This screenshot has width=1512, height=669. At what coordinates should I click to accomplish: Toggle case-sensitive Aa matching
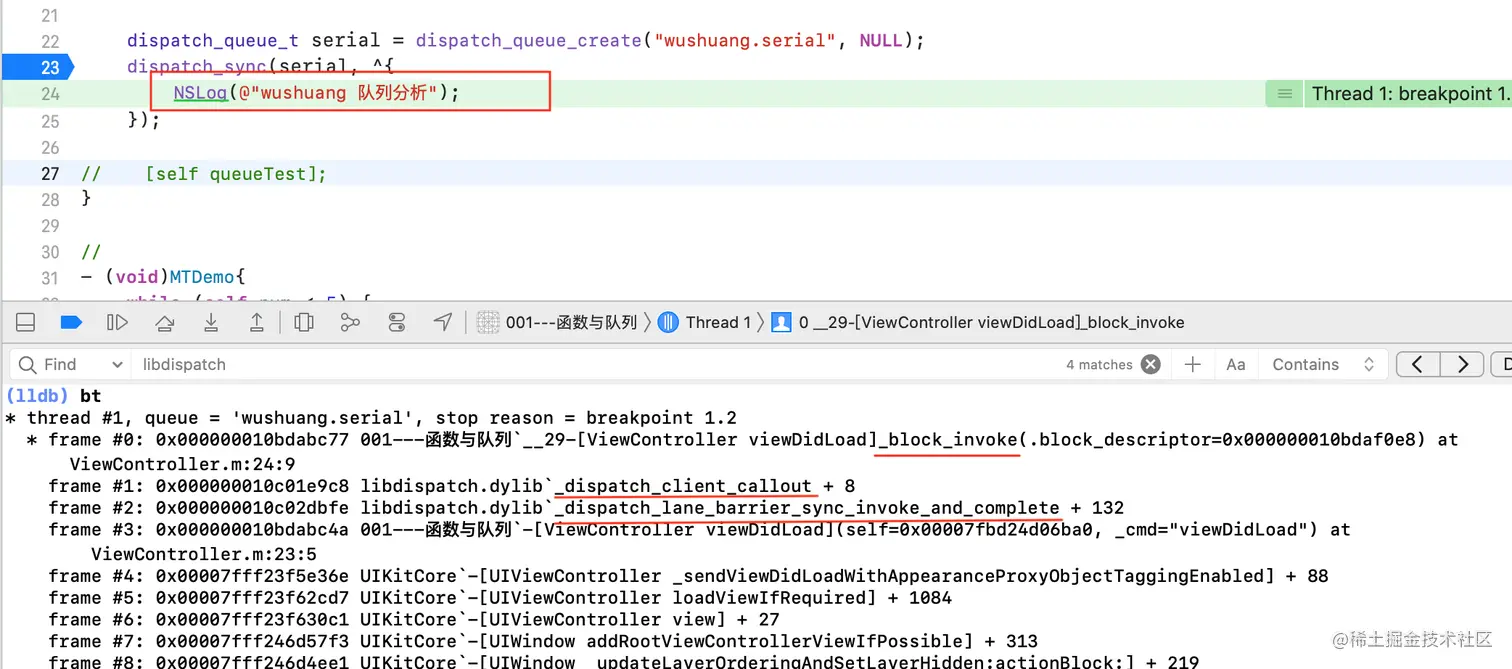pyautogui.click(x=1236, y=364)
